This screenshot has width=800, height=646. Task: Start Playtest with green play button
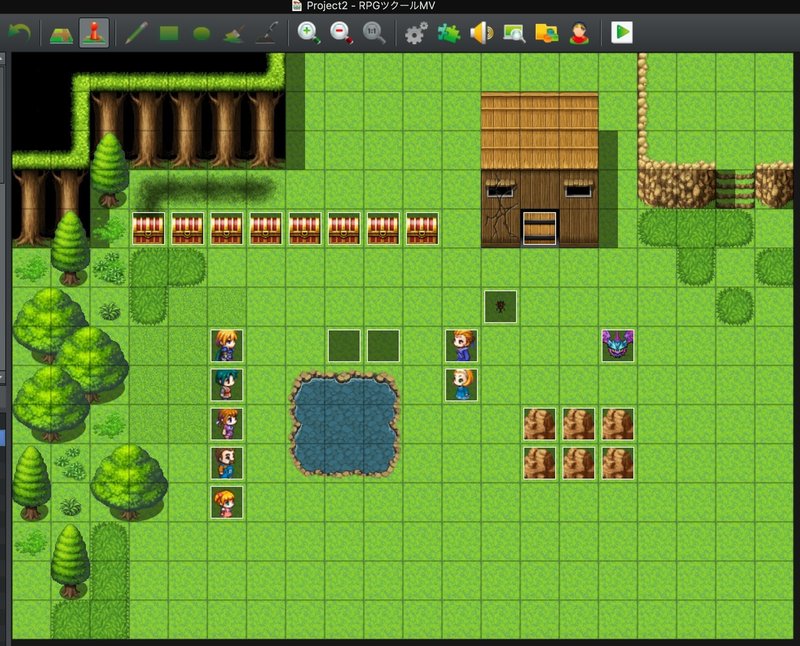(x=621, y=33)
